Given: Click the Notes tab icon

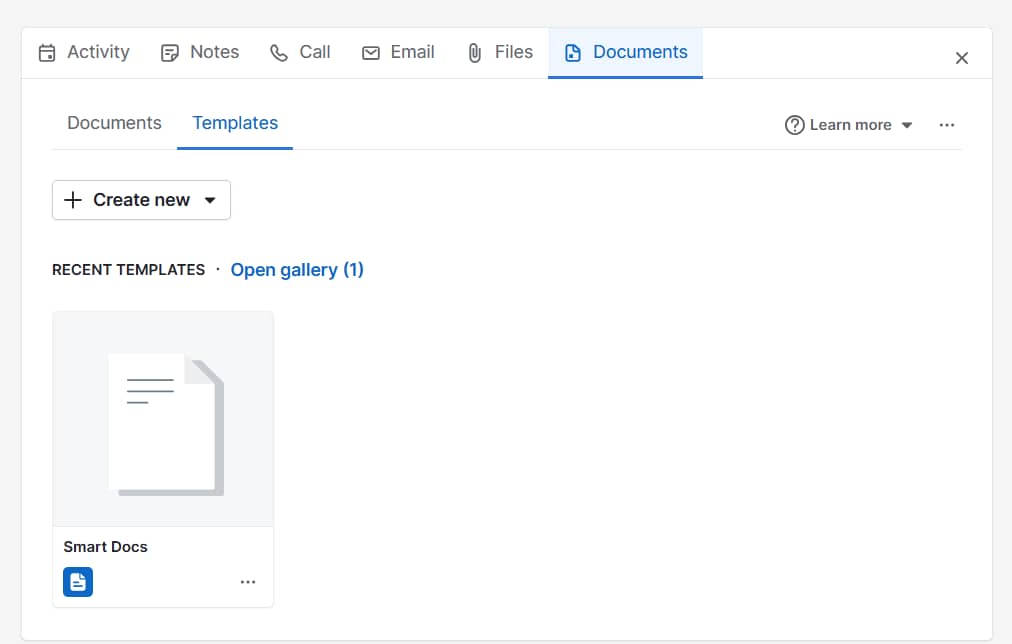Looking at the screenshot, I should pos(170,53).
